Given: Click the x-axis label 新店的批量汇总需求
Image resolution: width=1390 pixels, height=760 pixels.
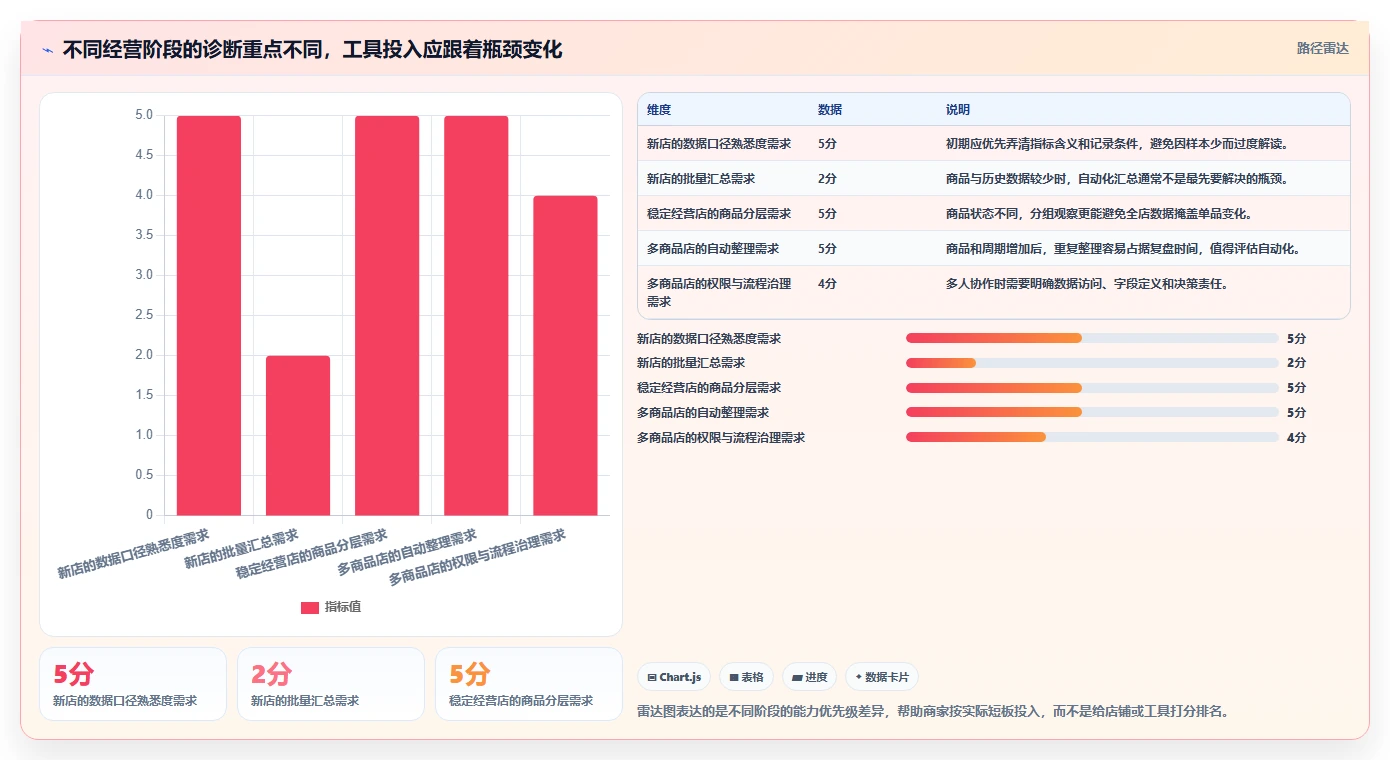Looking at the screenshot, I should click(242, 549).
